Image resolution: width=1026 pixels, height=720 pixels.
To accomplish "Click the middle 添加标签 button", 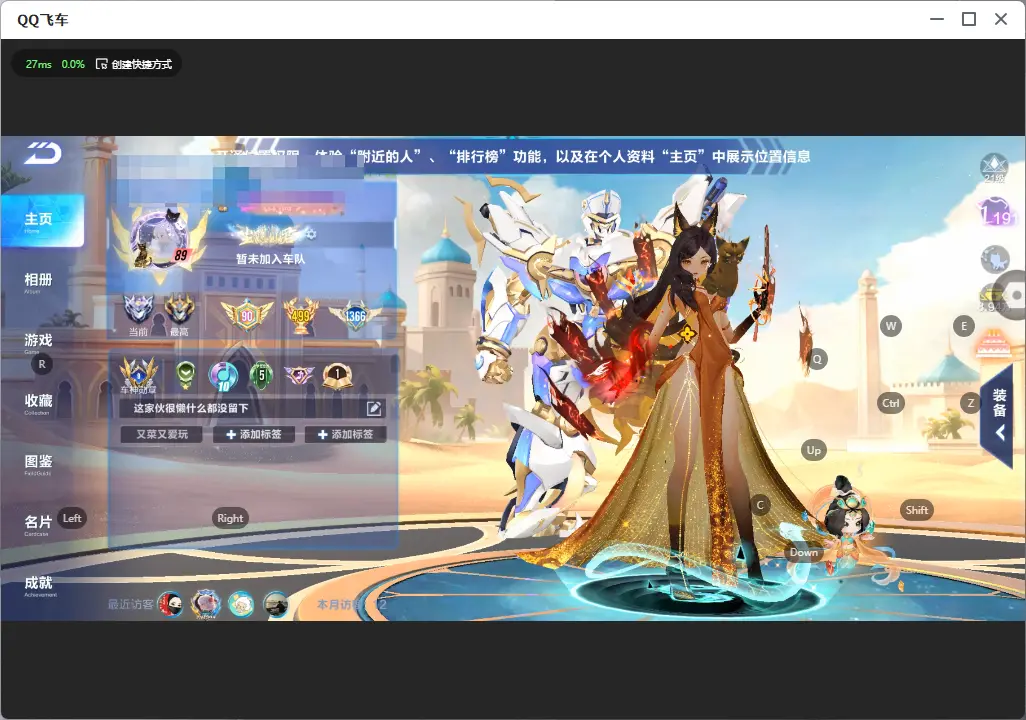I will tap(254, 435).
